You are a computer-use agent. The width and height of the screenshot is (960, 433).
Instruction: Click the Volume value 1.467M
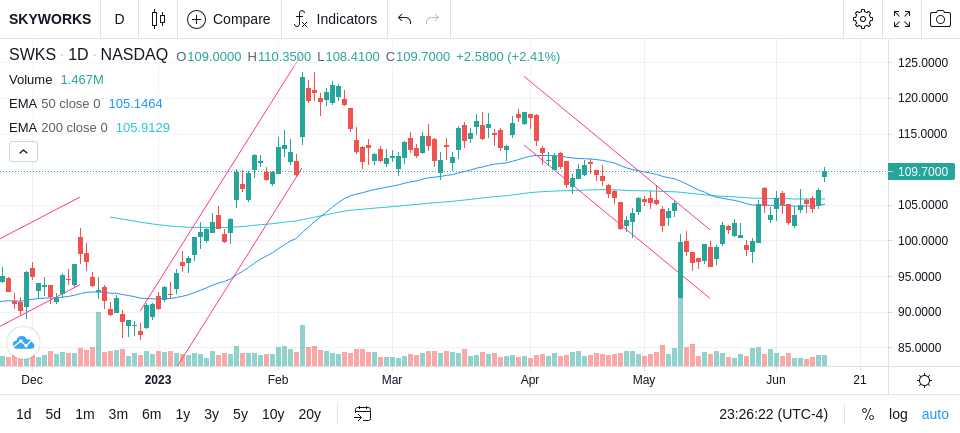[82, 80]
